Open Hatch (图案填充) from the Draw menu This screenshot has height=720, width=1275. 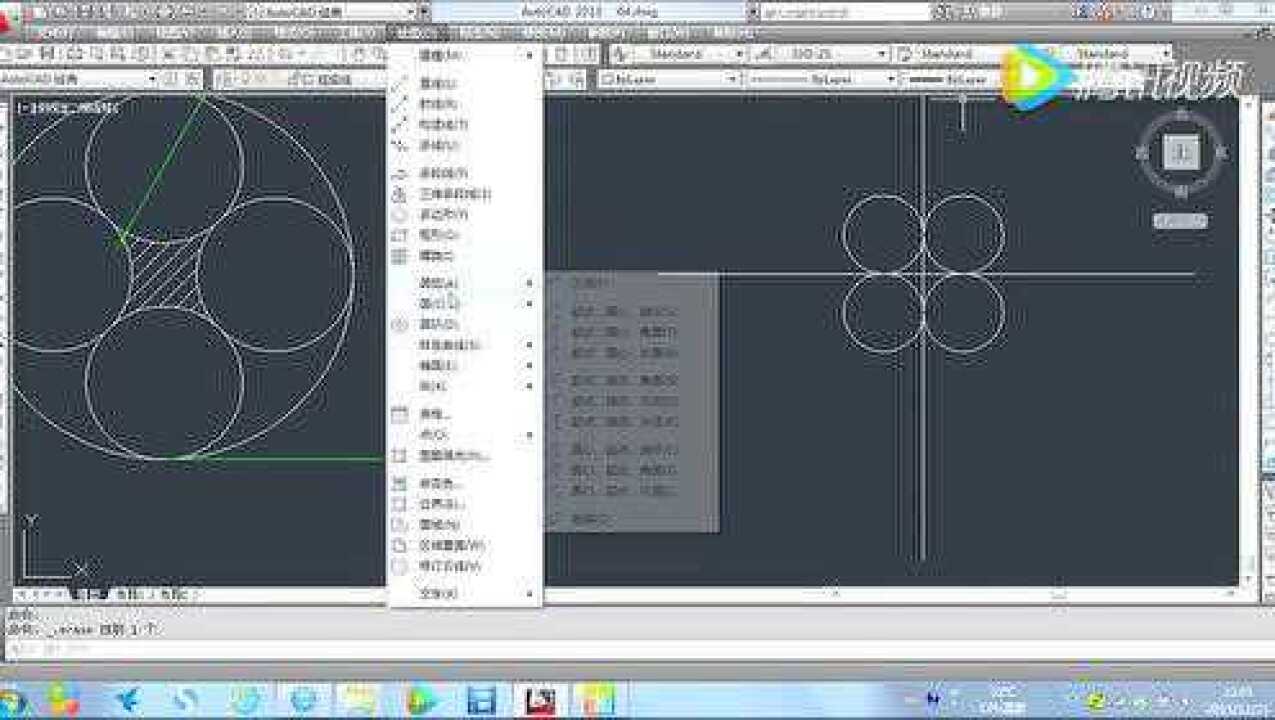452,456
